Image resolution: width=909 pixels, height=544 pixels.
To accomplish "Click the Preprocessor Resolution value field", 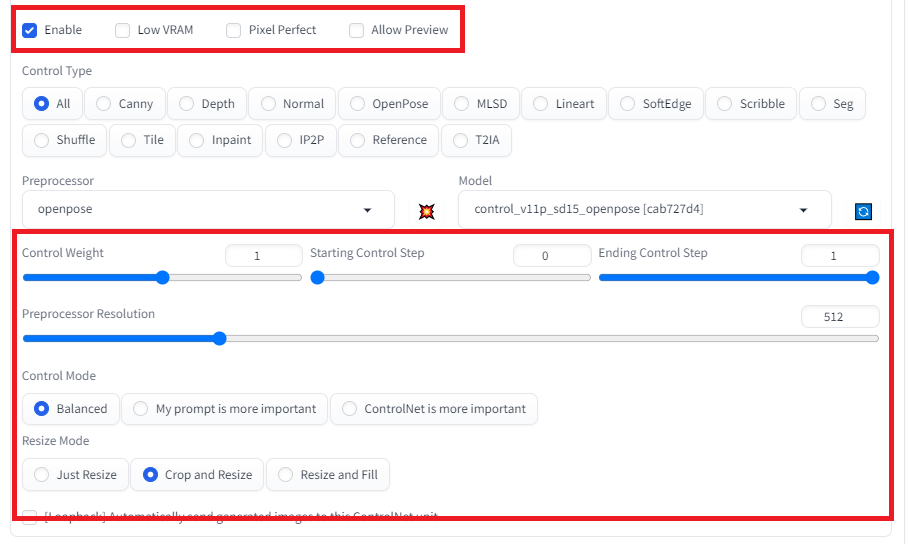I will [x=840, y=317].
